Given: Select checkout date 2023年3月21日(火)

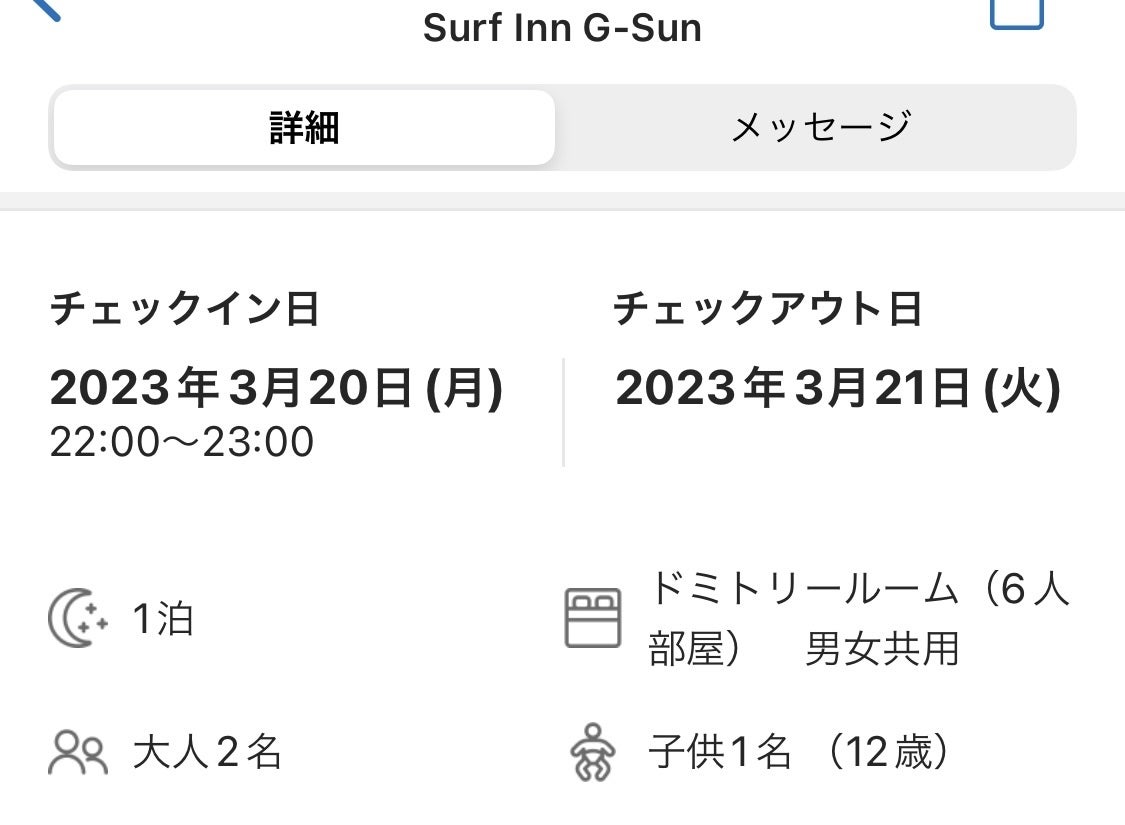Looking at the screenshot, I should [838, 389].
